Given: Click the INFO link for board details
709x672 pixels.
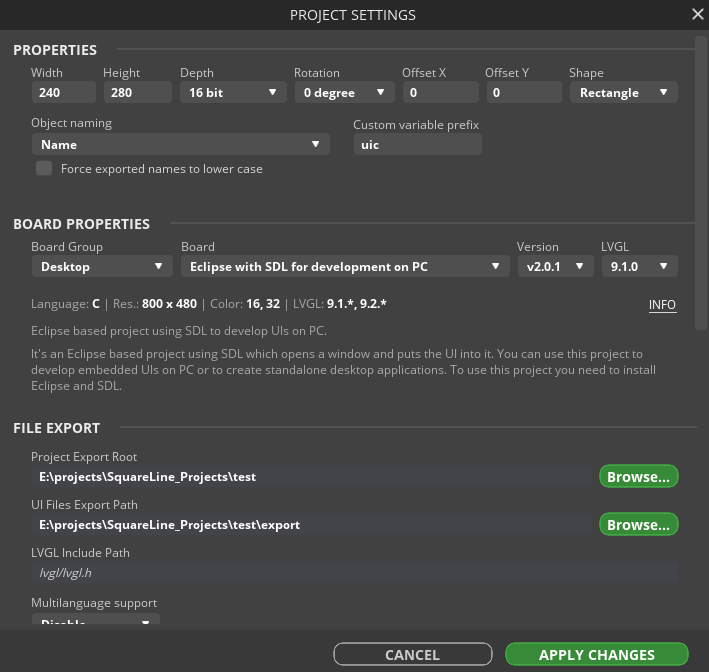Looking at the screenshot, I should click(662, 305).
